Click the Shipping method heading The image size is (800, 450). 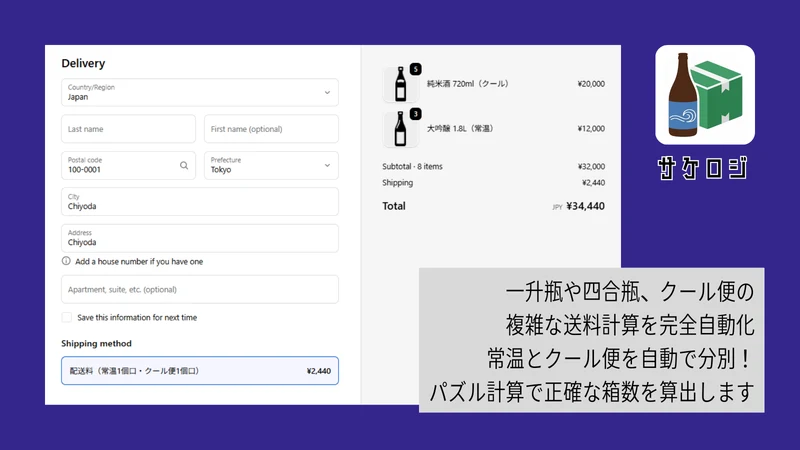tap(96, 343)
